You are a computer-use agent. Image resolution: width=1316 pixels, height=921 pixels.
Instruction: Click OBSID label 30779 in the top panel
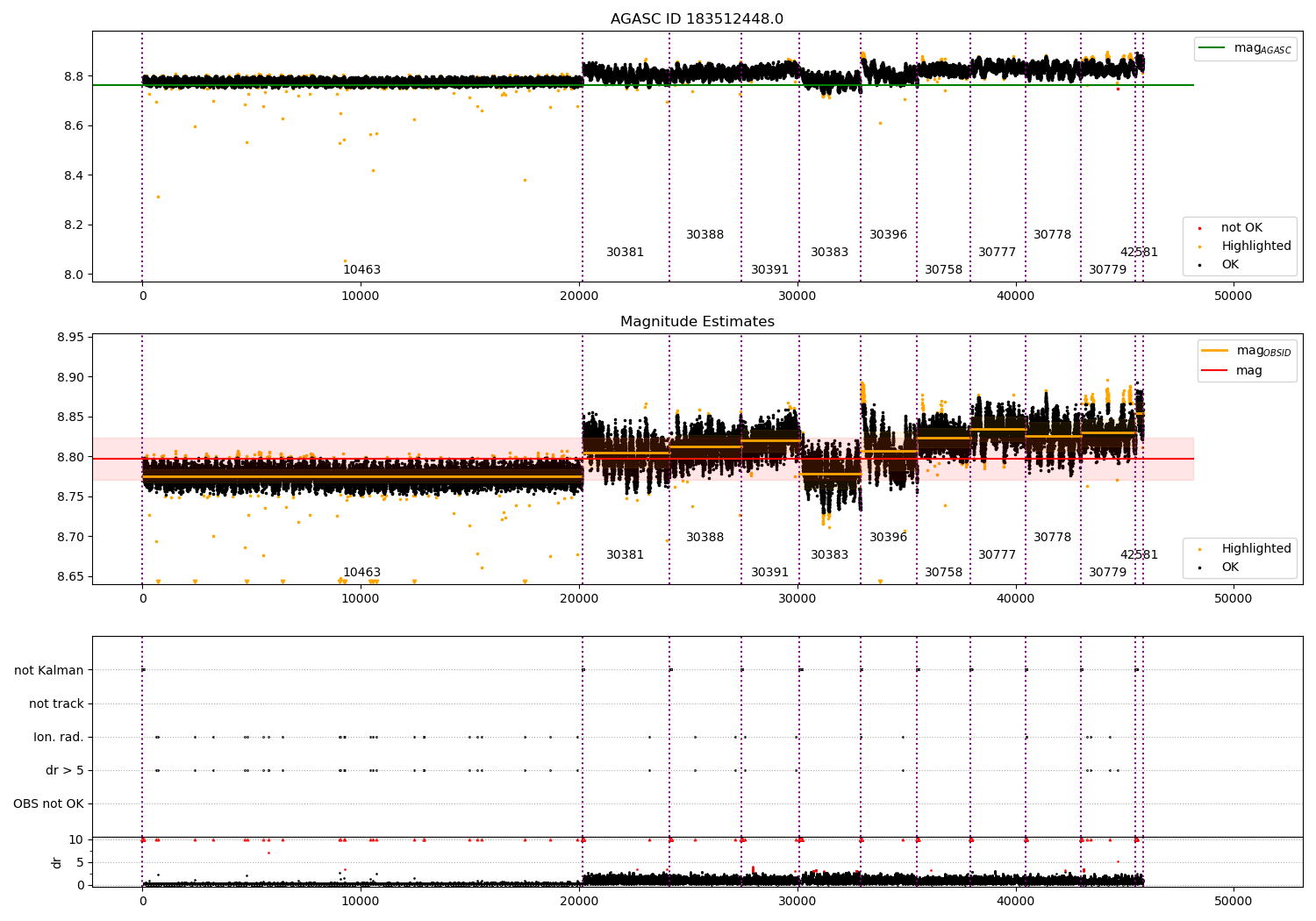pos(1107,270)
